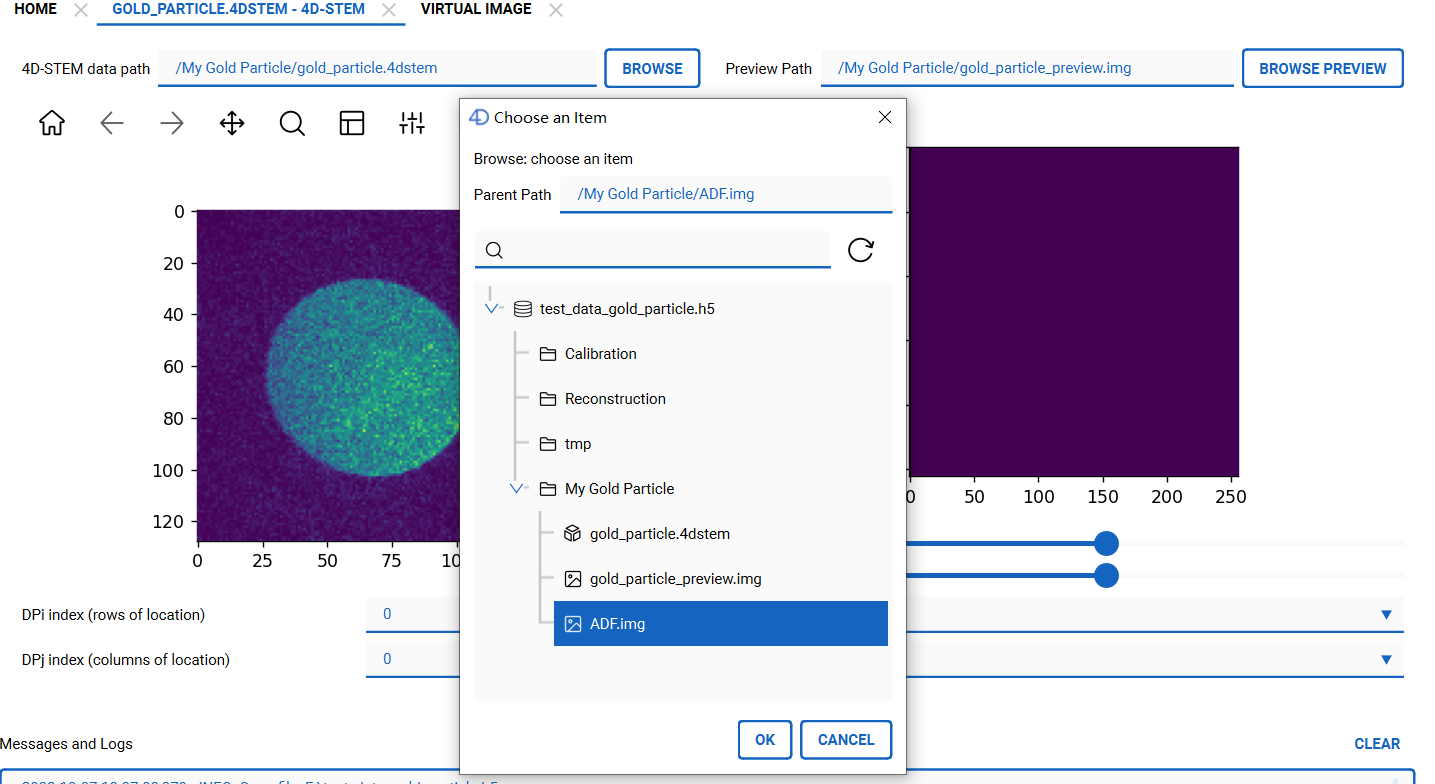Close the GOLD_PARTICLE.4DSTEM tab
Screen dimensions: 1435x784
point(389,10)
